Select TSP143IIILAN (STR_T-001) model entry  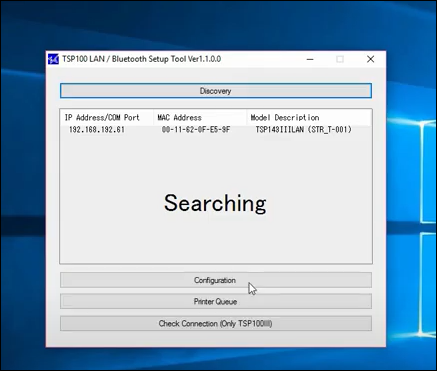coord(303,130)
